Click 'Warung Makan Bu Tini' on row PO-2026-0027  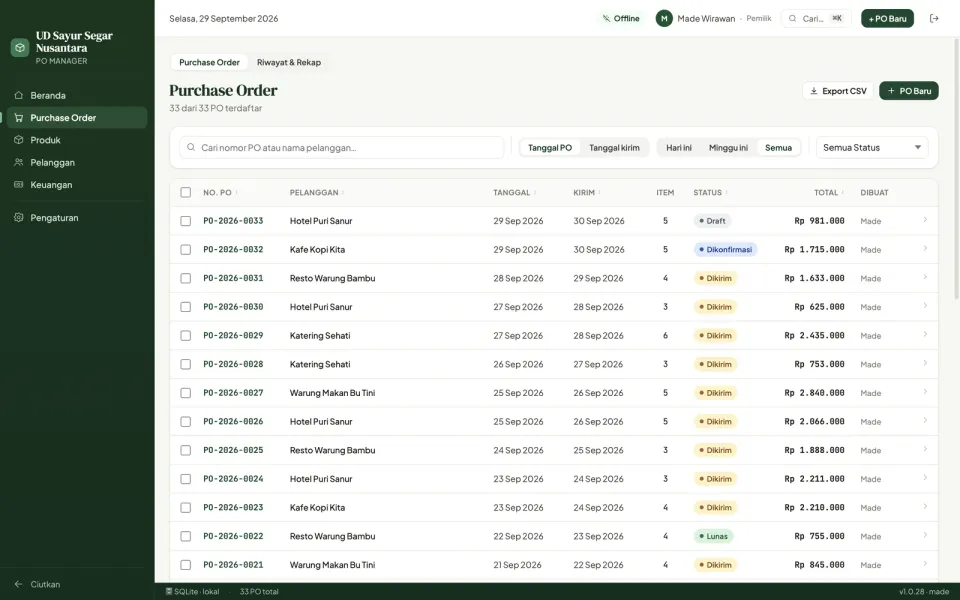(332, 393)
